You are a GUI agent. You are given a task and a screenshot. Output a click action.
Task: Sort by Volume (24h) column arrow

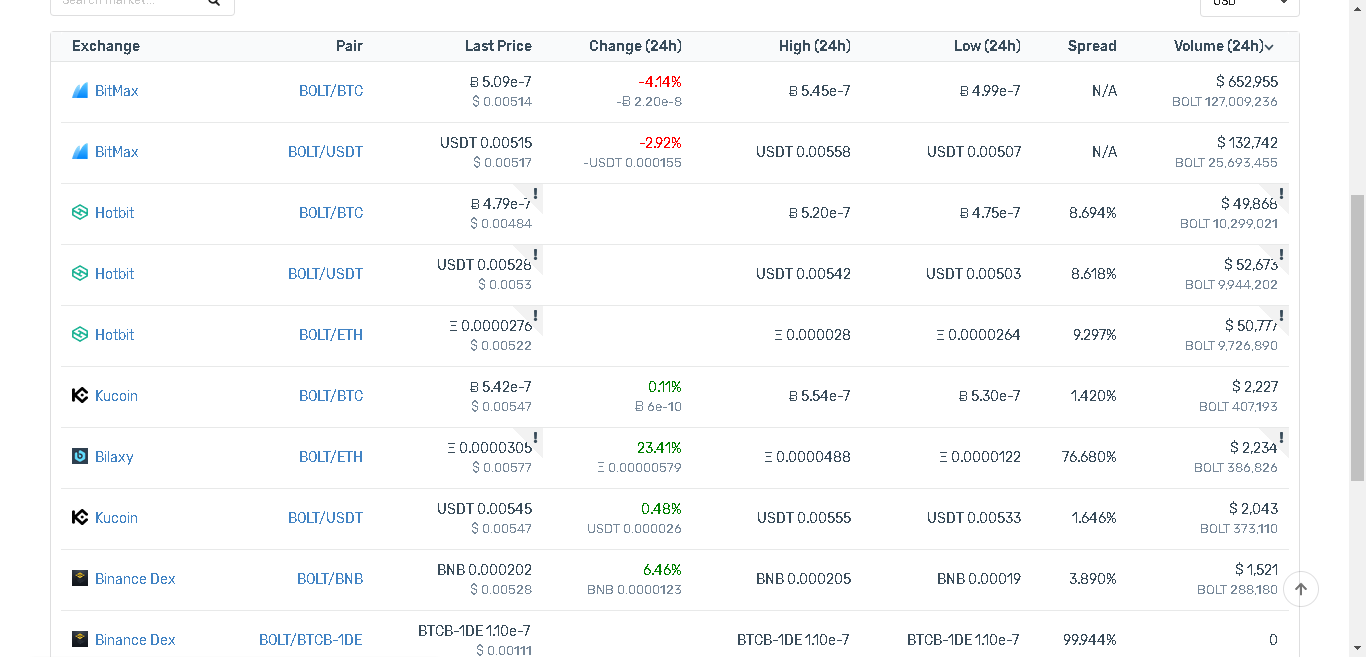(x=1269, y=47)
